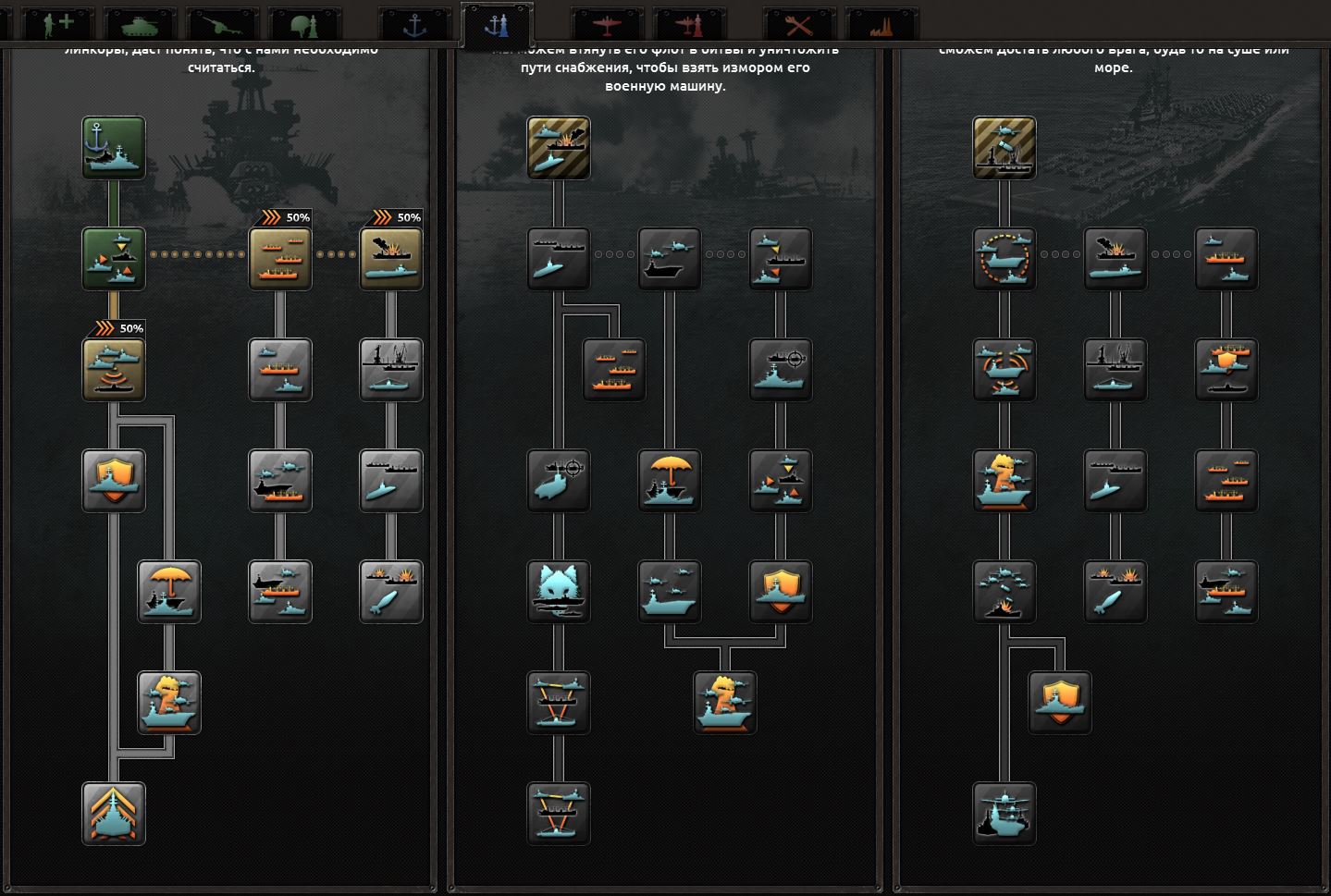Open the naval anchor research tab
The image size is (1331, 896).
pos(415,23)
